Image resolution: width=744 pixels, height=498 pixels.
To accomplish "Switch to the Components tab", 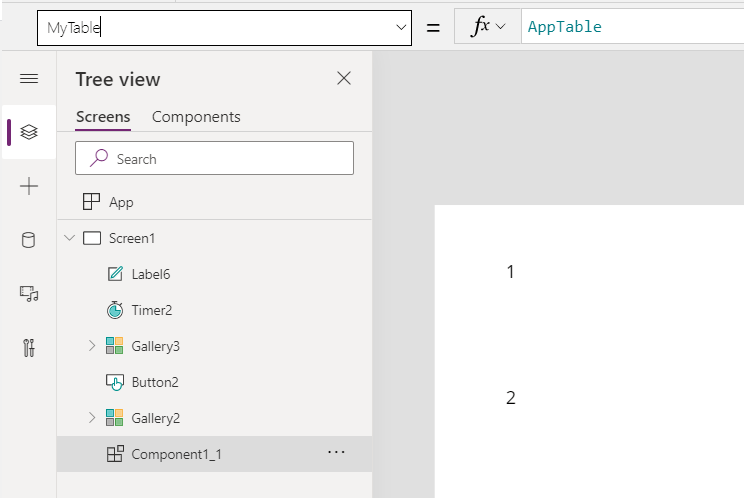I will point(196,117).
